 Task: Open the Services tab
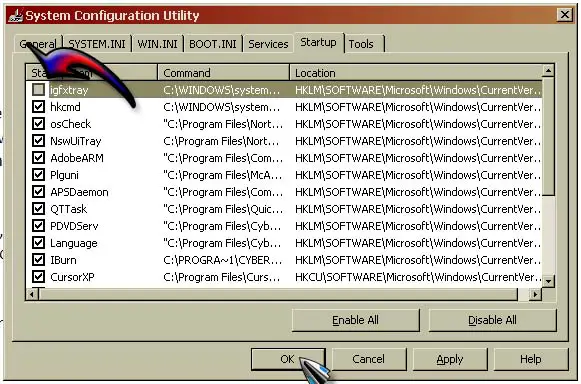pos(268,44)
